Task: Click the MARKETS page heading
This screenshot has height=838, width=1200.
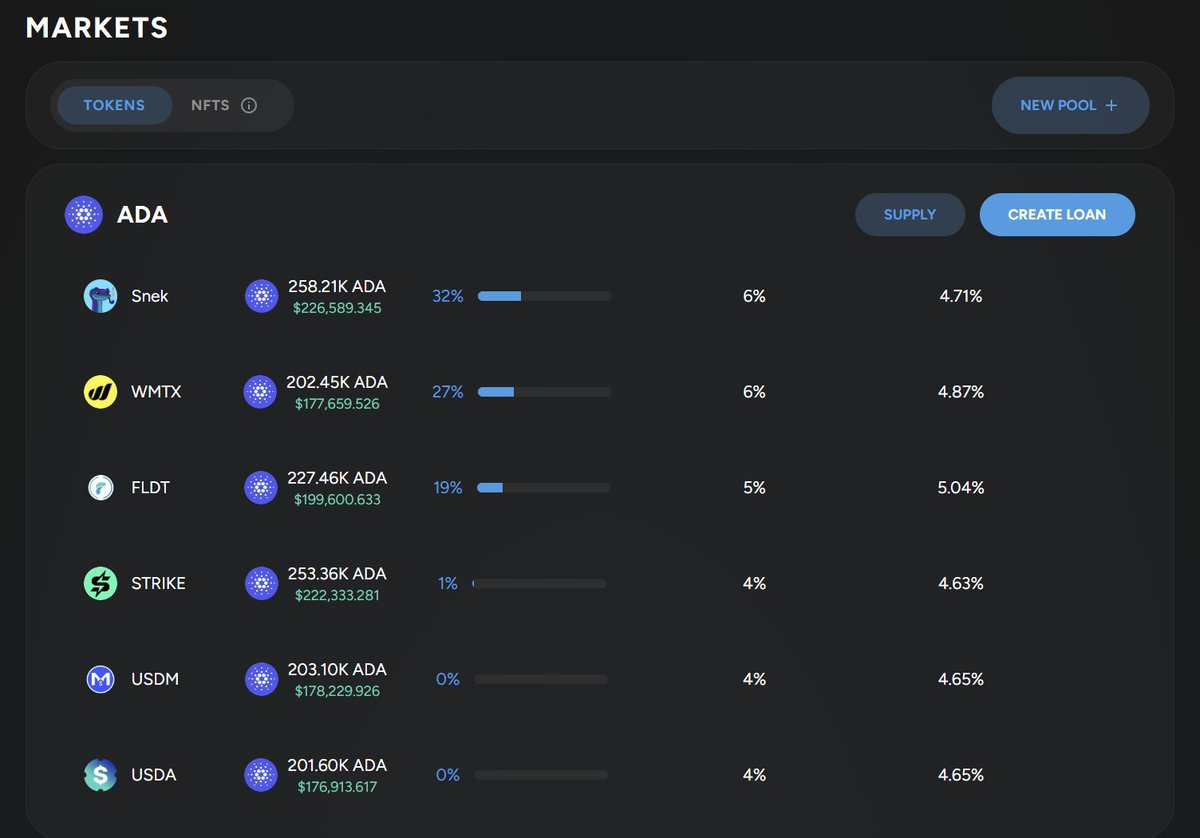Action: 97,28
